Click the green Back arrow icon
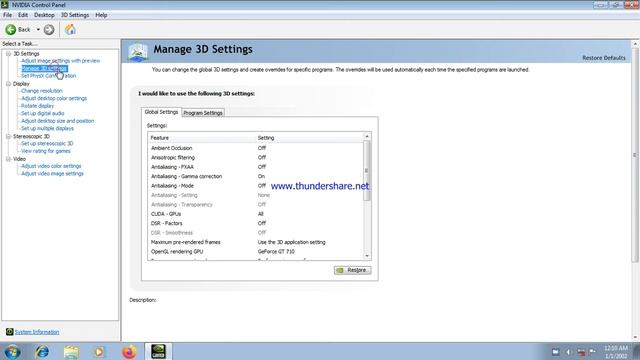Image resolution: width=640 pixels, height=360 pixels. coord(11,29)
